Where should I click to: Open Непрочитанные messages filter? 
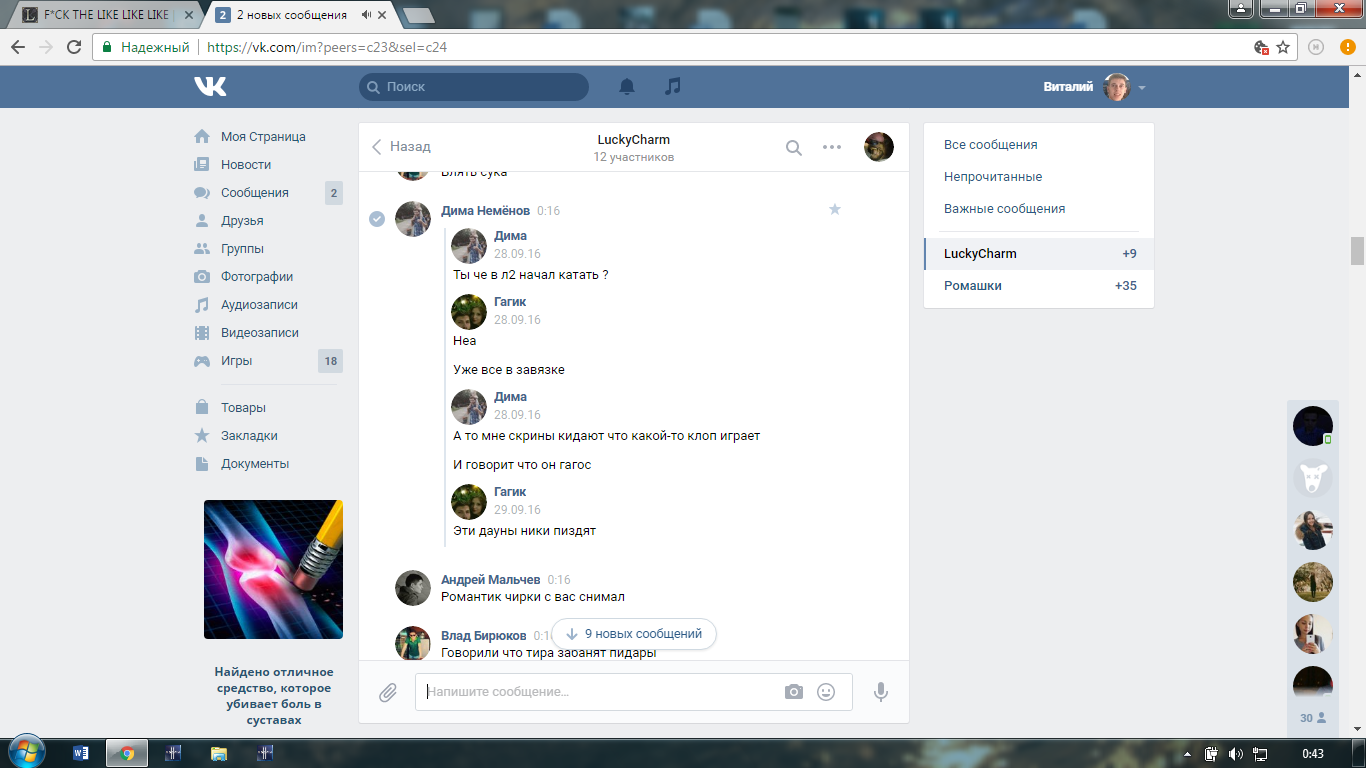point(993,177)
